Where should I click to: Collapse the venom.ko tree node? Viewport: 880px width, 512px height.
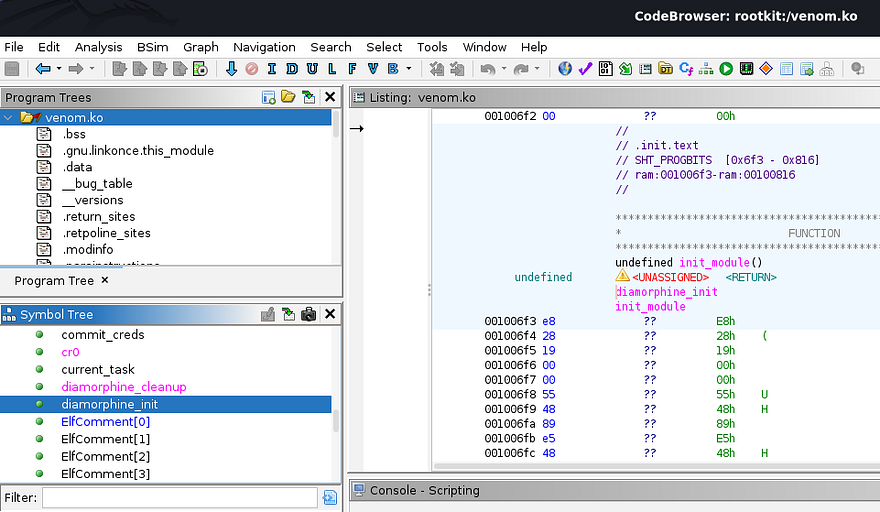9,118
